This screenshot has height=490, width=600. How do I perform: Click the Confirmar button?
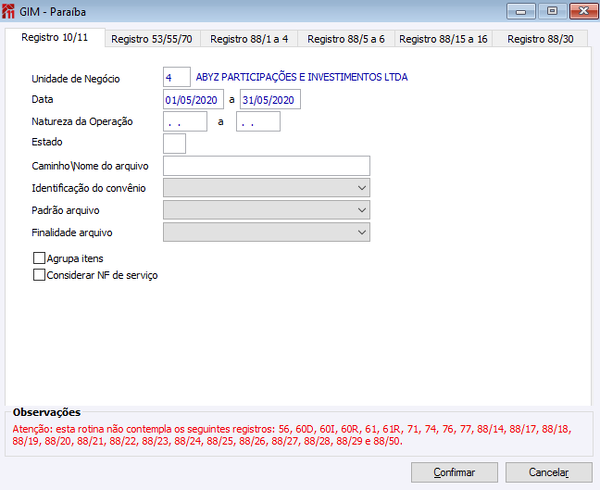point(454,472)
